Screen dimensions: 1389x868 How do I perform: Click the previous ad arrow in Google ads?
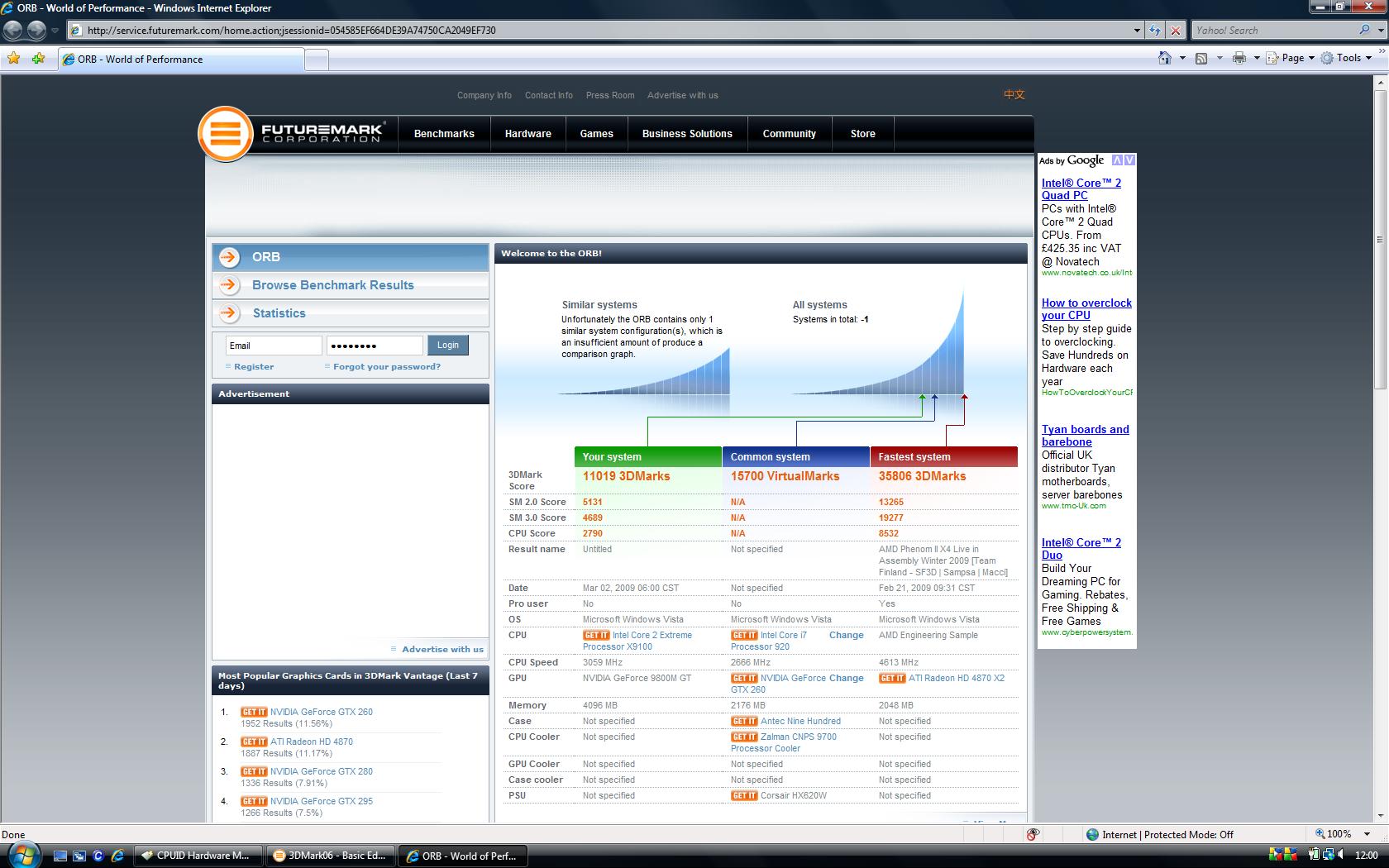[x=1117, y=160]
